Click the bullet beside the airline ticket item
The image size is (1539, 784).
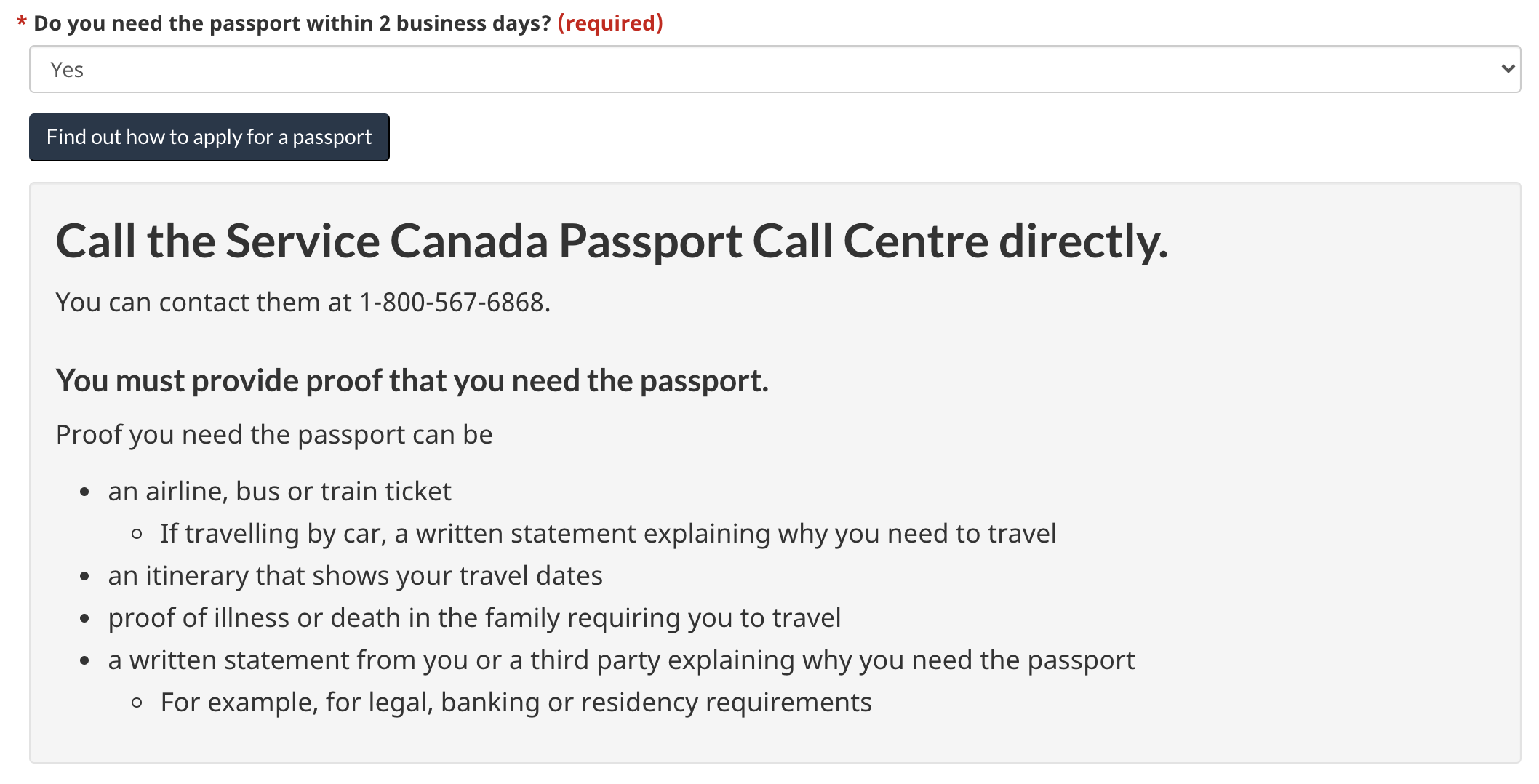(85, 492)
